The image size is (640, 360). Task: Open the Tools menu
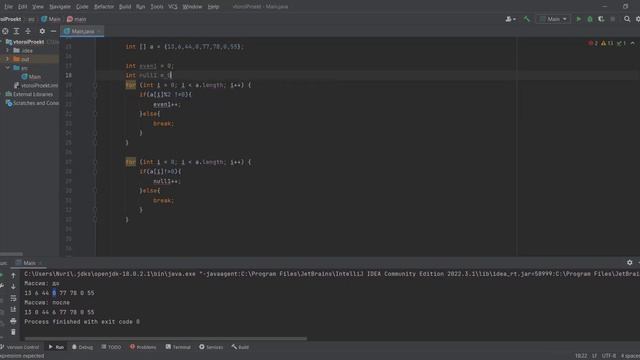(157, 7)
